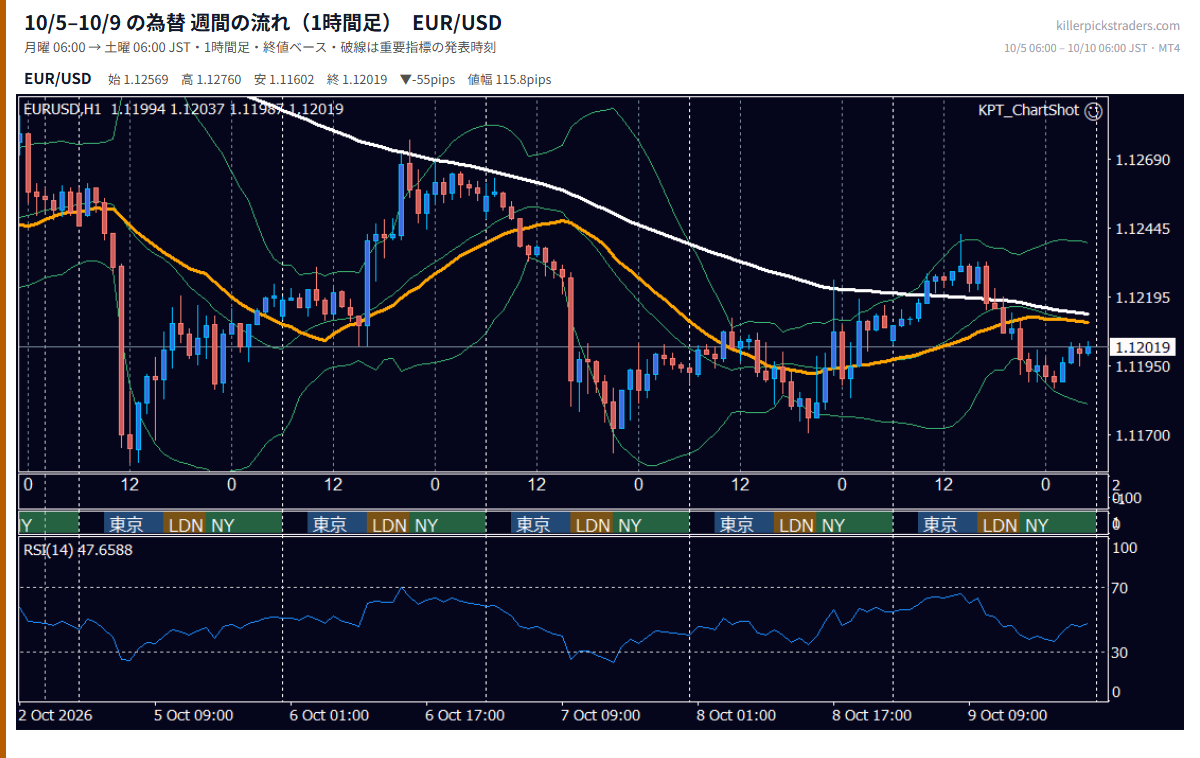Click the '9 Oct 09:00' time axis label
This screenshot has height=758, width=1200.
1008,715
